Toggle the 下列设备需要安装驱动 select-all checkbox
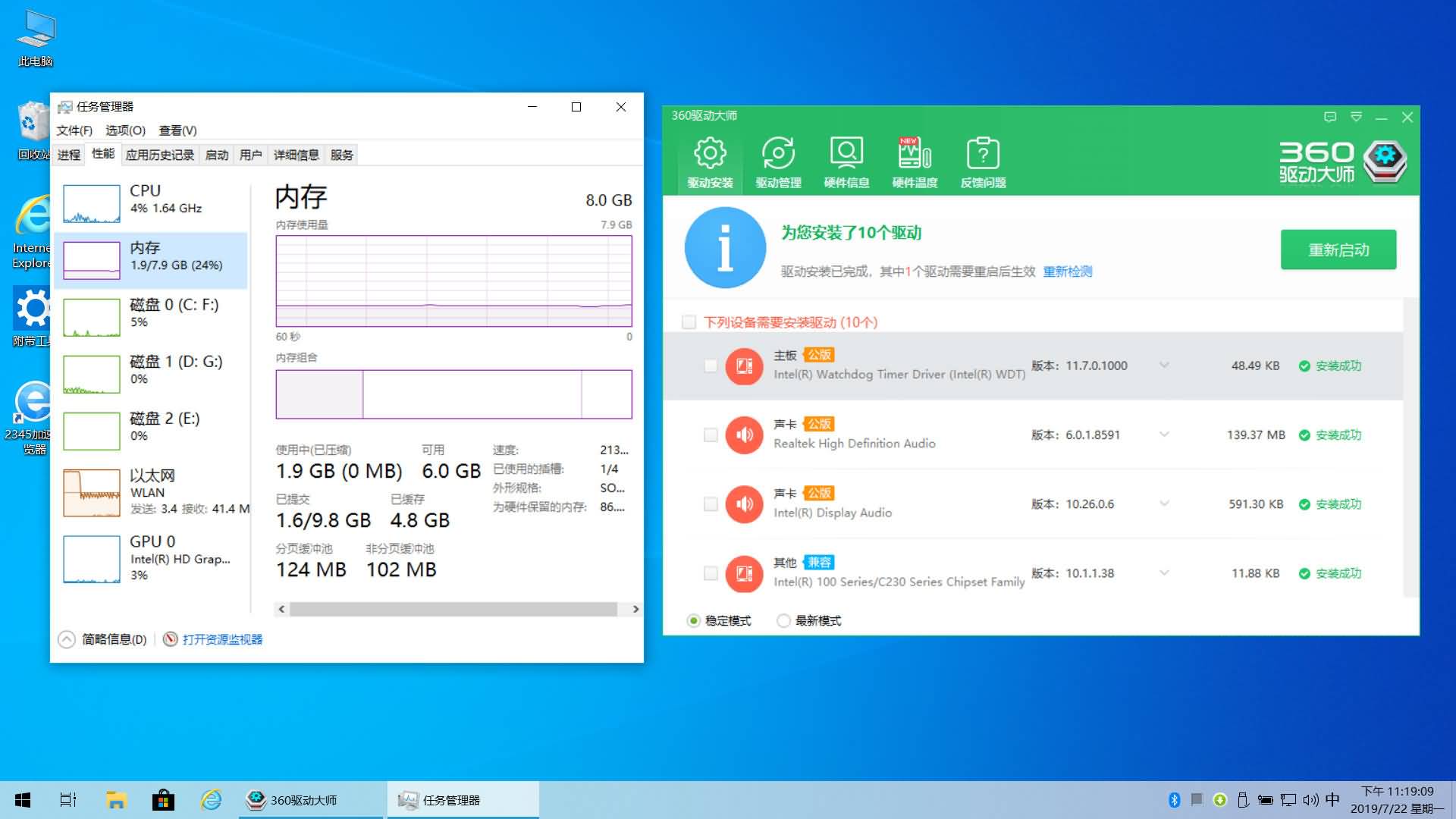The width and height of the screenshot is (1456, 819). point(689,322)
